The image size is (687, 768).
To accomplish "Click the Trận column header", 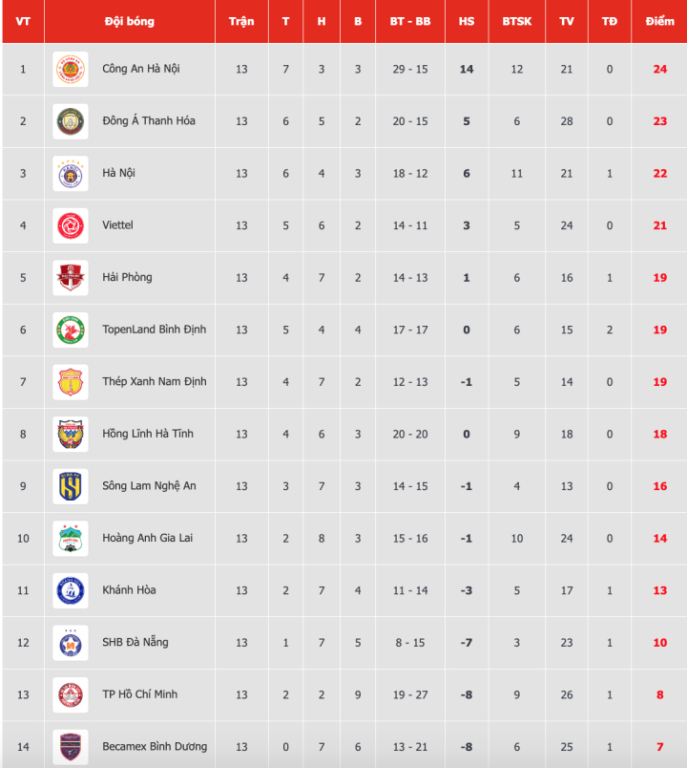I will click(x=241, y=21).
